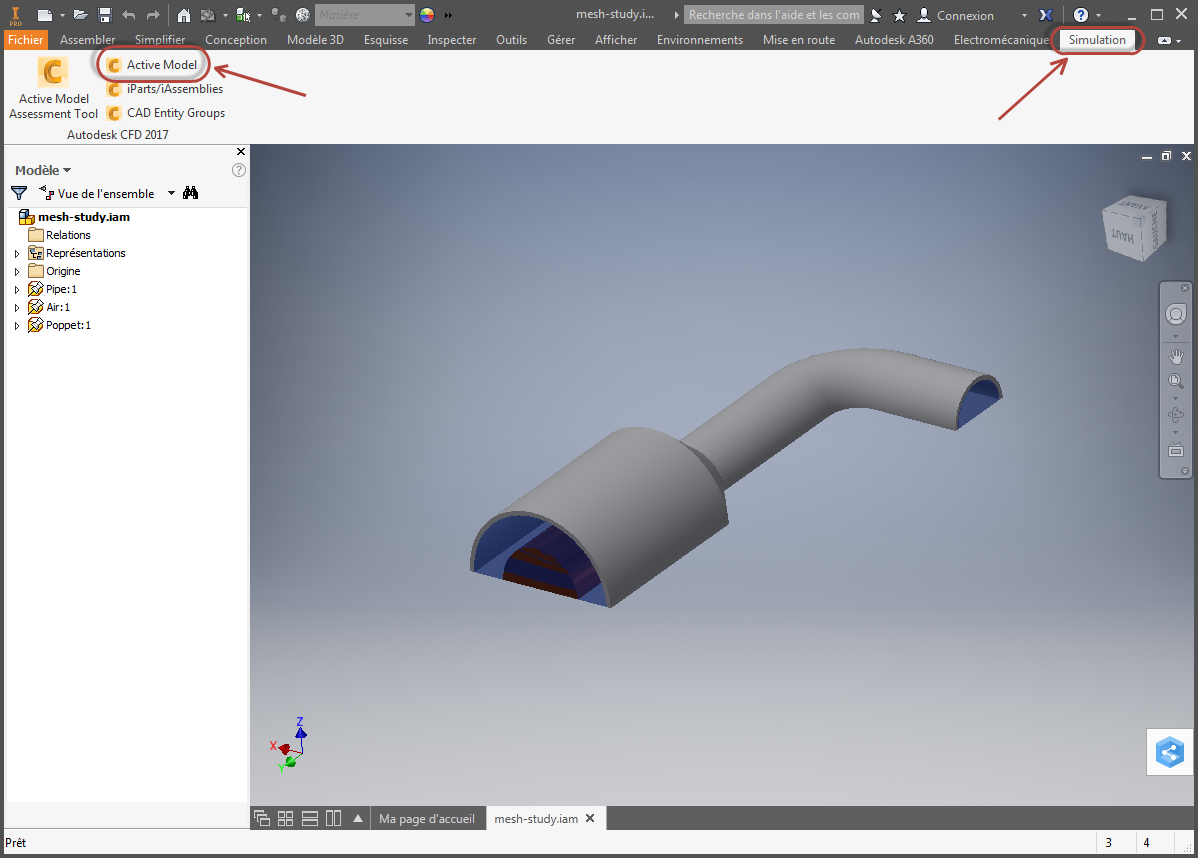
Task: Open the Modèle browser dropdown
Action: coord(43,170)
